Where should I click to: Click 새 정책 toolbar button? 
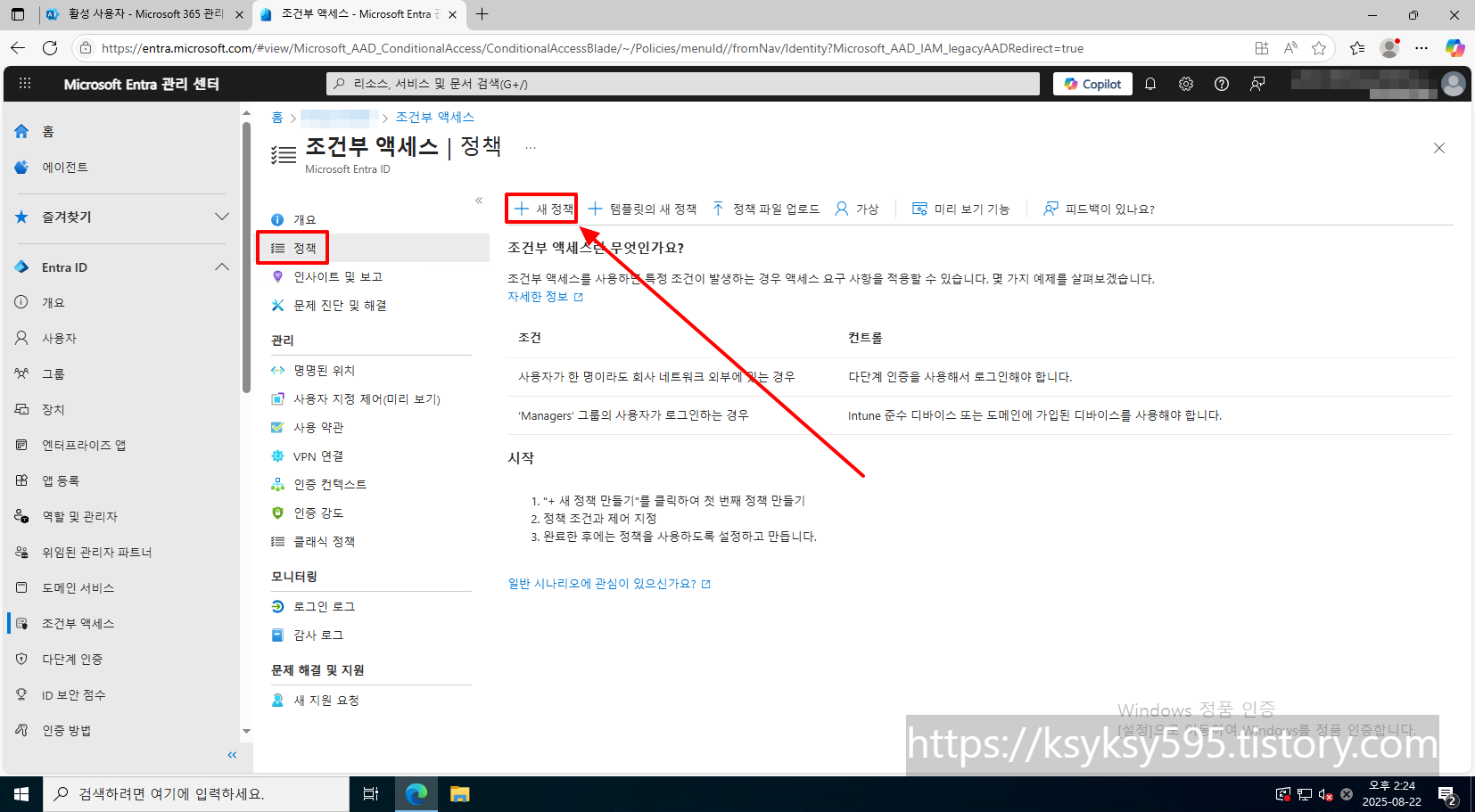coord(543,209)
